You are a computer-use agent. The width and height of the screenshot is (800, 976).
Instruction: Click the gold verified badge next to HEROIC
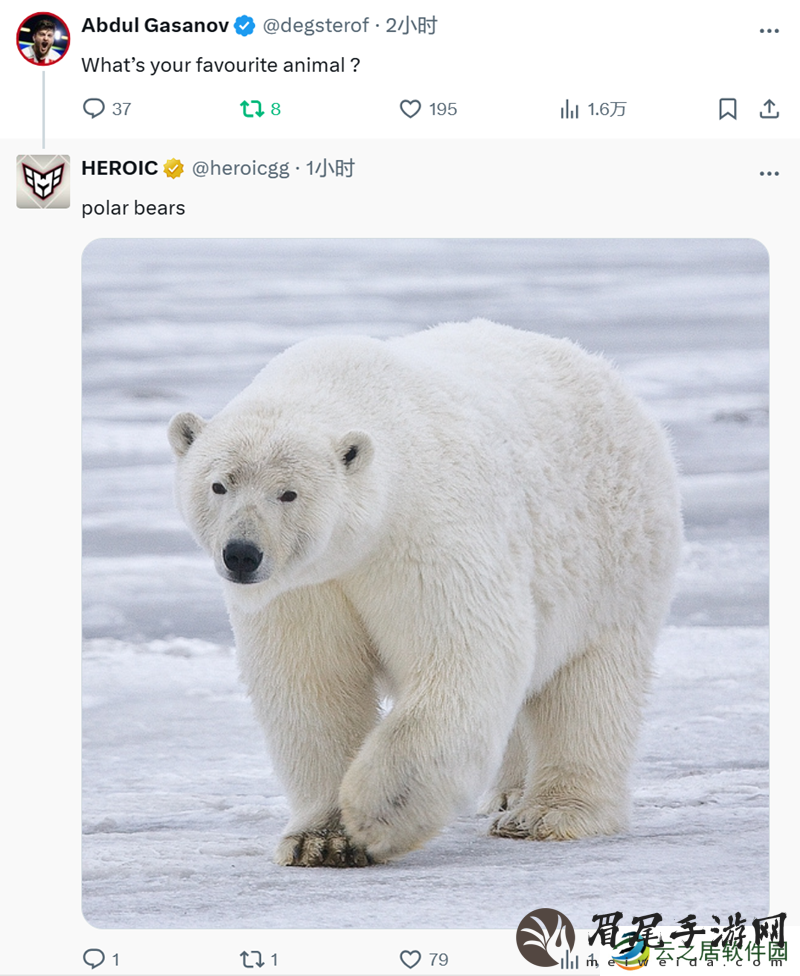174,169
